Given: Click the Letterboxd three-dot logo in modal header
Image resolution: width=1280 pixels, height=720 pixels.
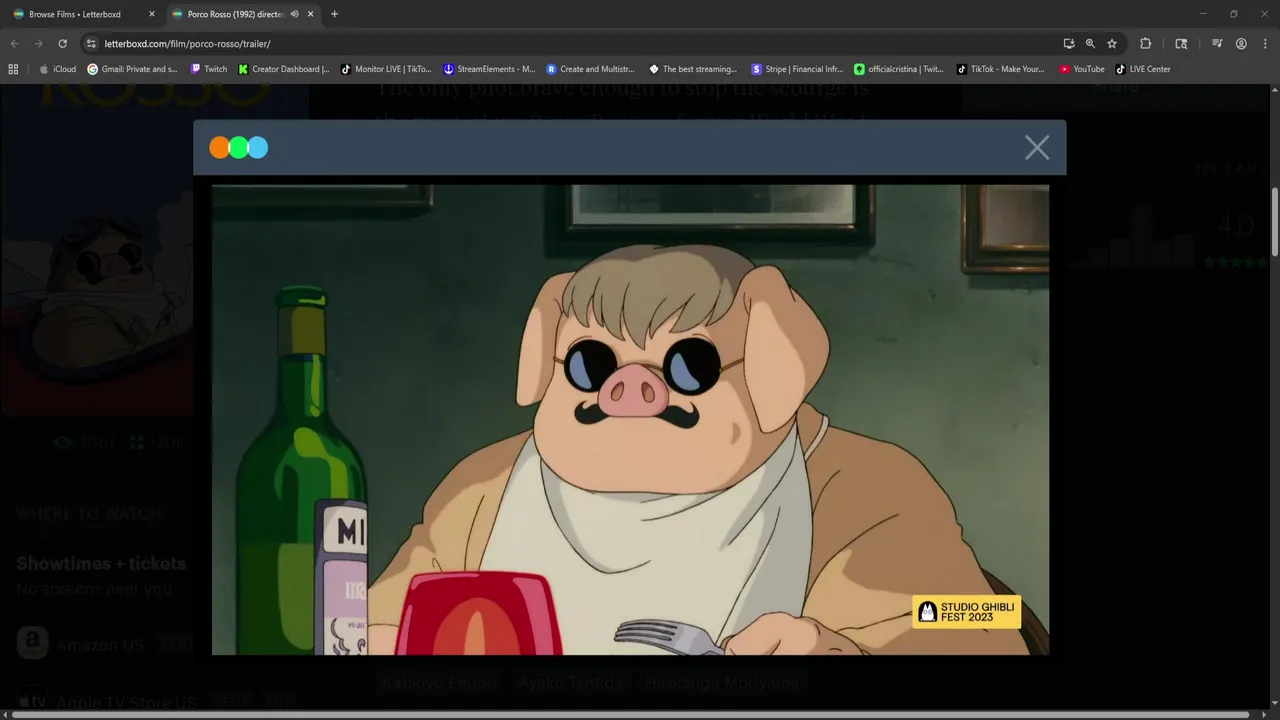Looking at the screenshot, I should pos(238,148).
